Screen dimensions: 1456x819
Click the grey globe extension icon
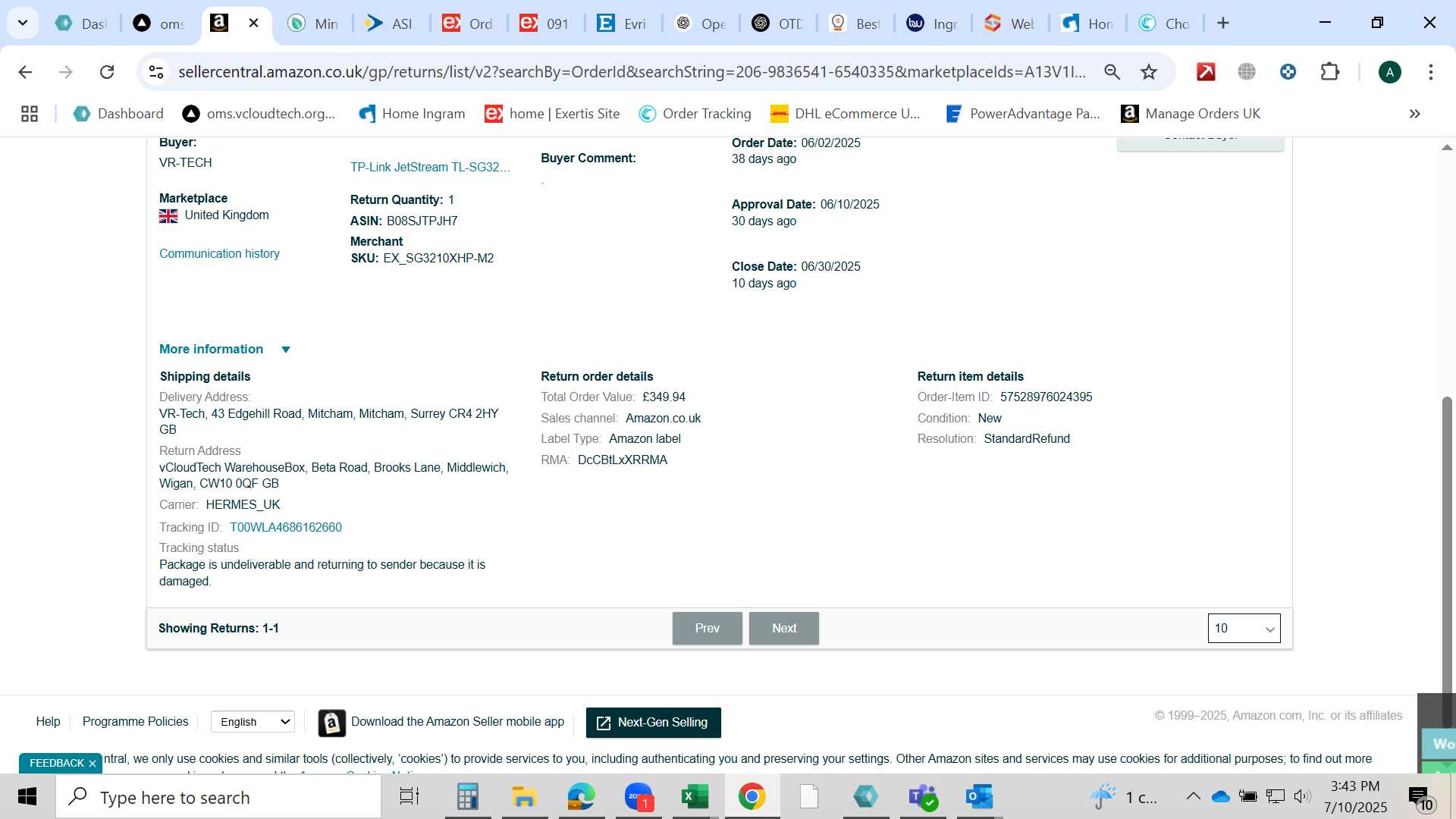pyautogui.click(x=1247, y=72)
